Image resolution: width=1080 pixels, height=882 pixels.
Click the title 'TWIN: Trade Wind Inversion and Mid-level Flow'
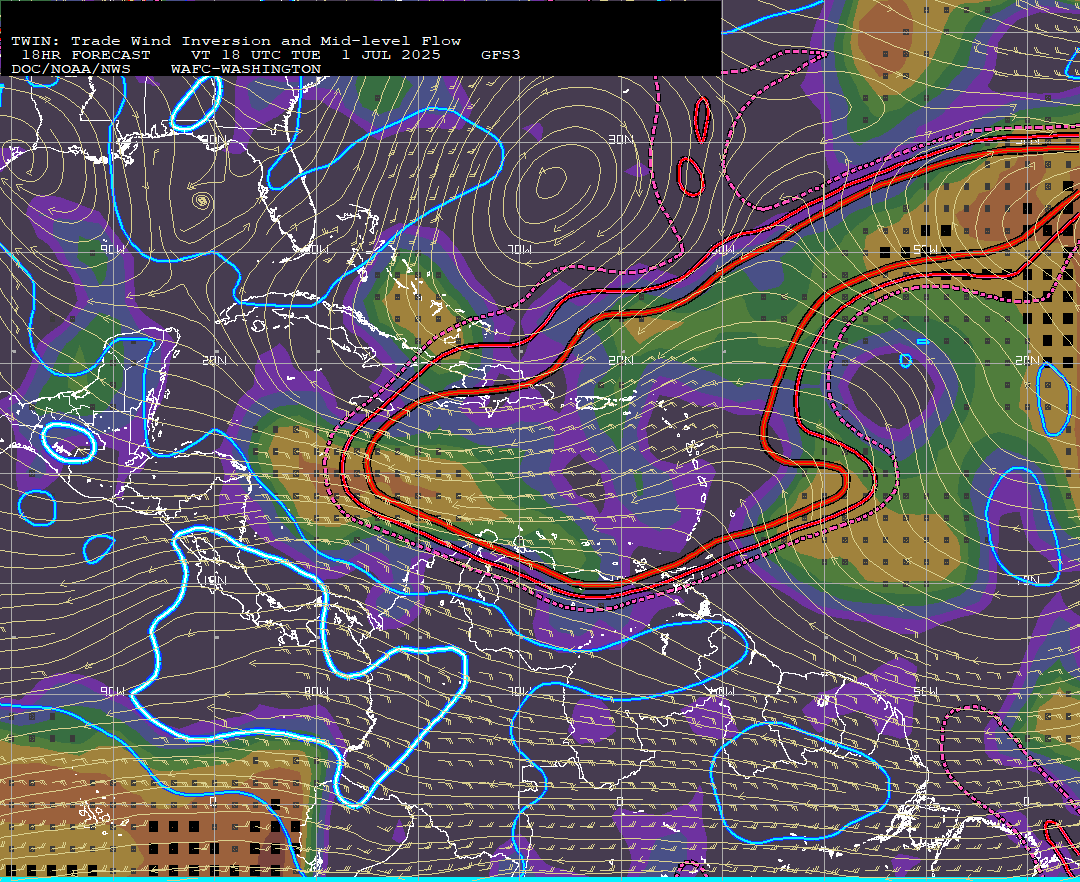coord(236,41)
